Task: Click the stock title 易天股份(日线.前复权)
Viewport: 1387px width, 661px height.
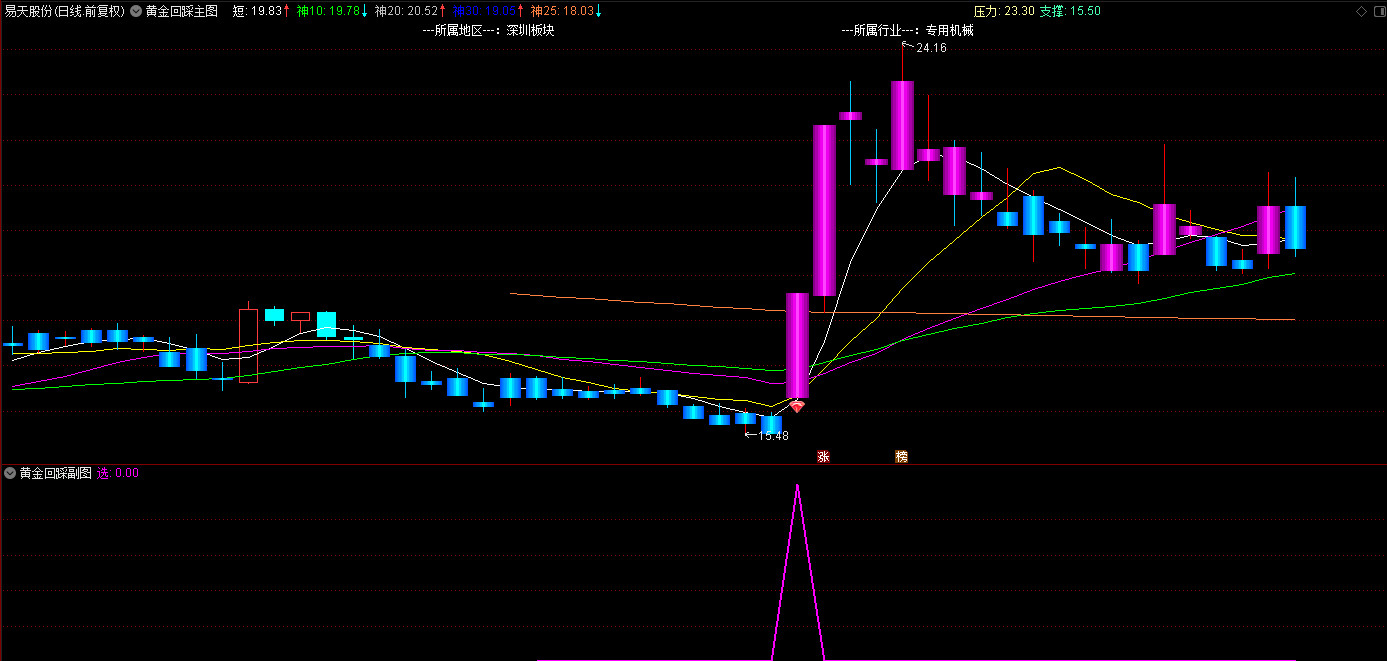Action: click(64, 11)
